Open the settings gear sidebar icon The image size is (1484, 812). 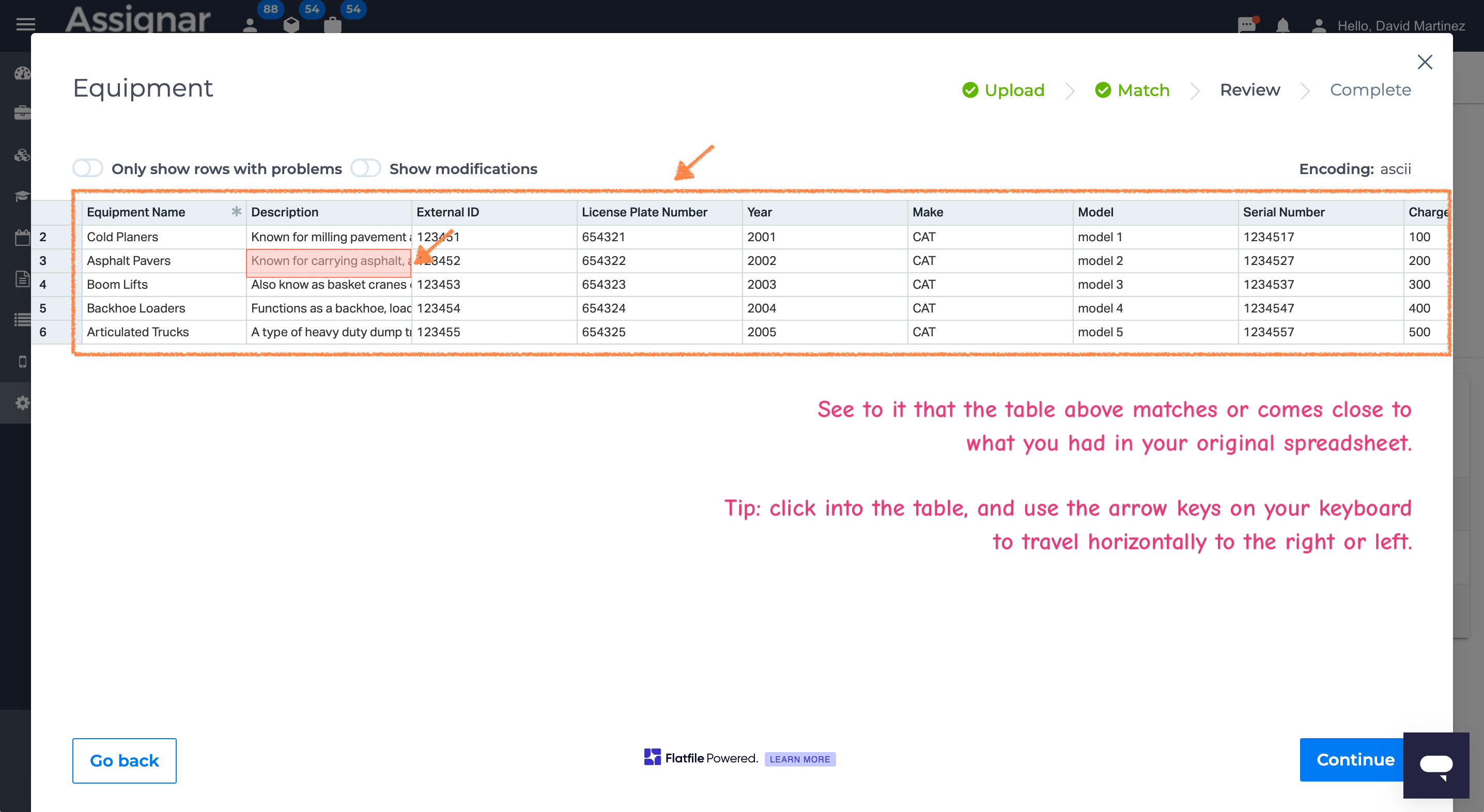coord(22,402)
